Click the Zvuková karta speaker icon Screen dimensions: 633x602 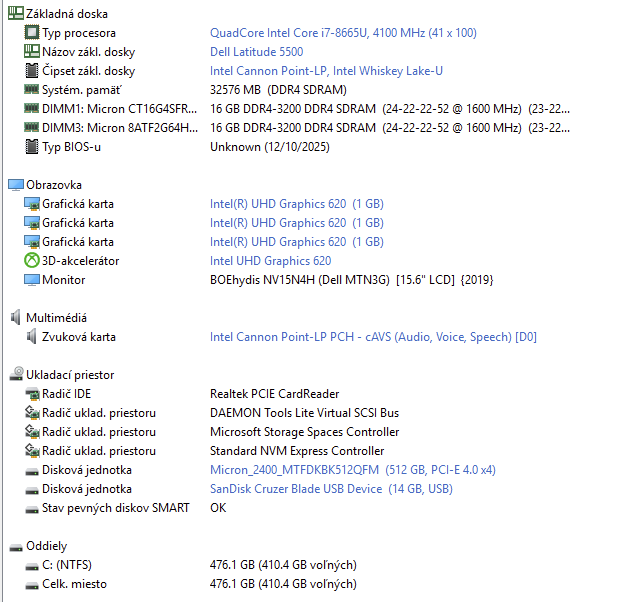(x=31, y=336)
